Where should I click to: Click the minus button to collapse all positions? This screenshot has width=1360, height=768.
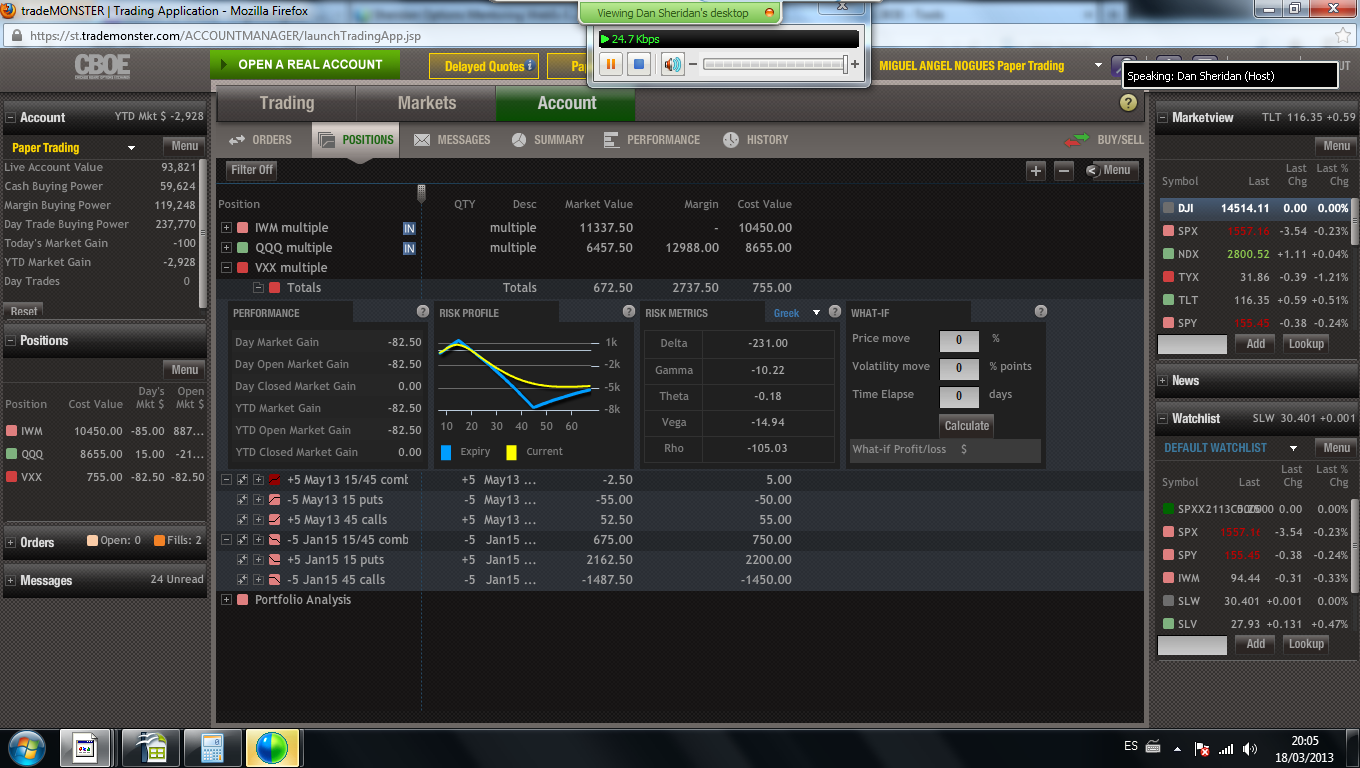(1064, 170)
